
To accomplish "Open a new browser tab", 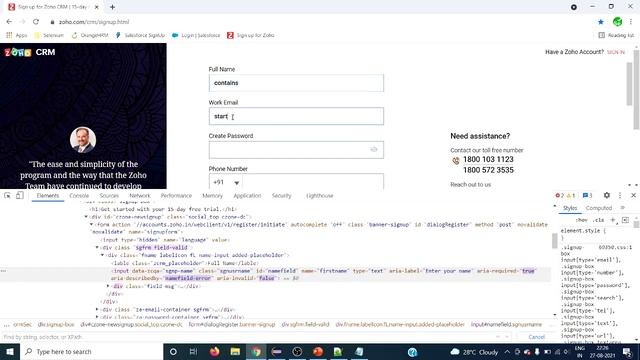I will (x=112, y=7).
